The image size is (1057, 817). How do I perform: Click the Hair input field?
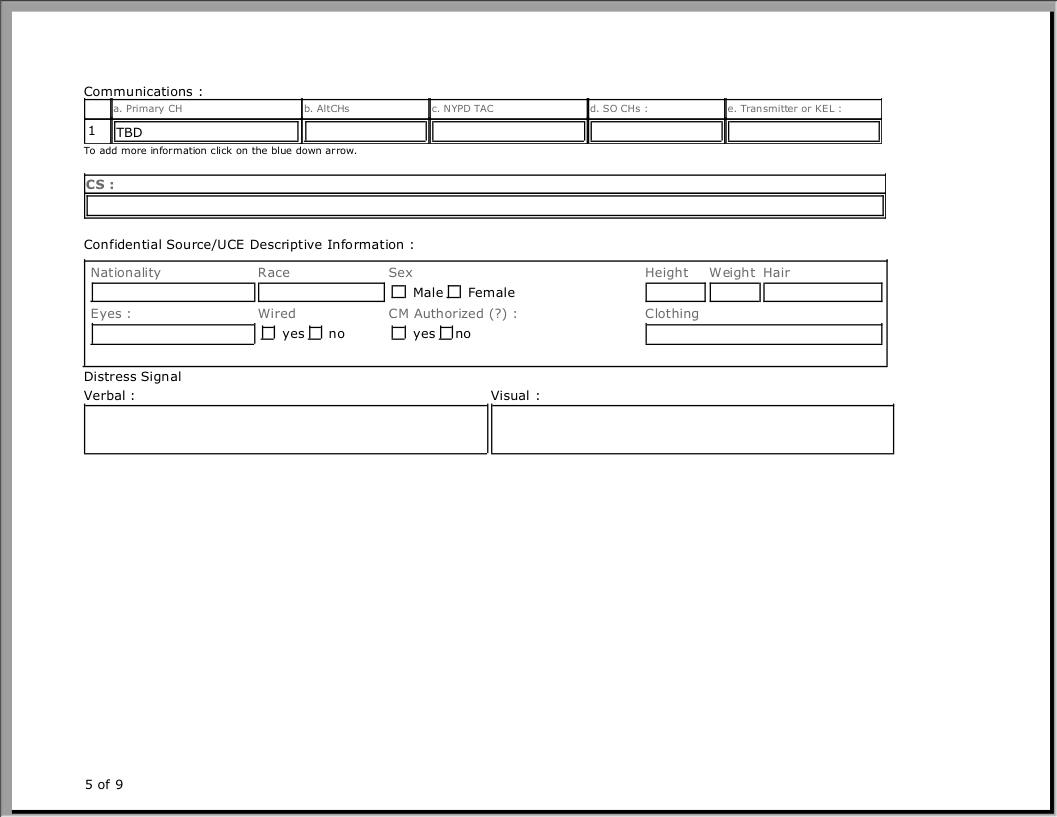[822, 292]
